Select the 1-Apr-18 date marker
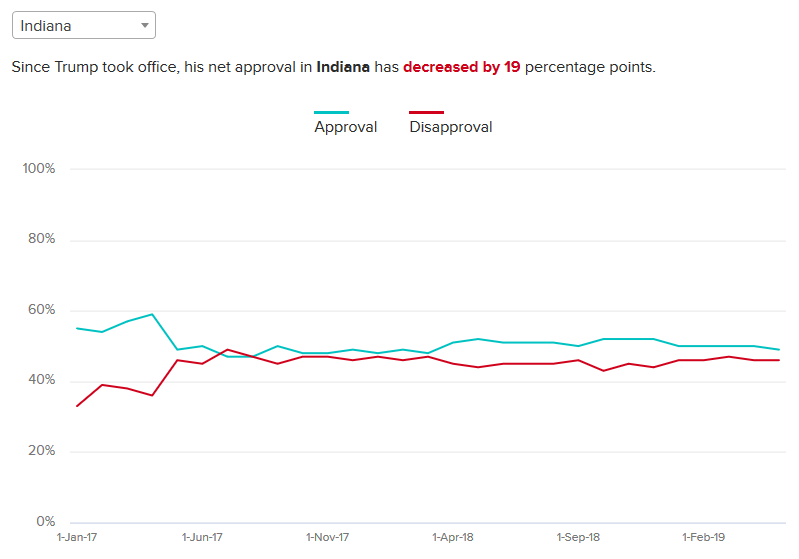This screenshot has width=799, height=559. coord(453,538)
